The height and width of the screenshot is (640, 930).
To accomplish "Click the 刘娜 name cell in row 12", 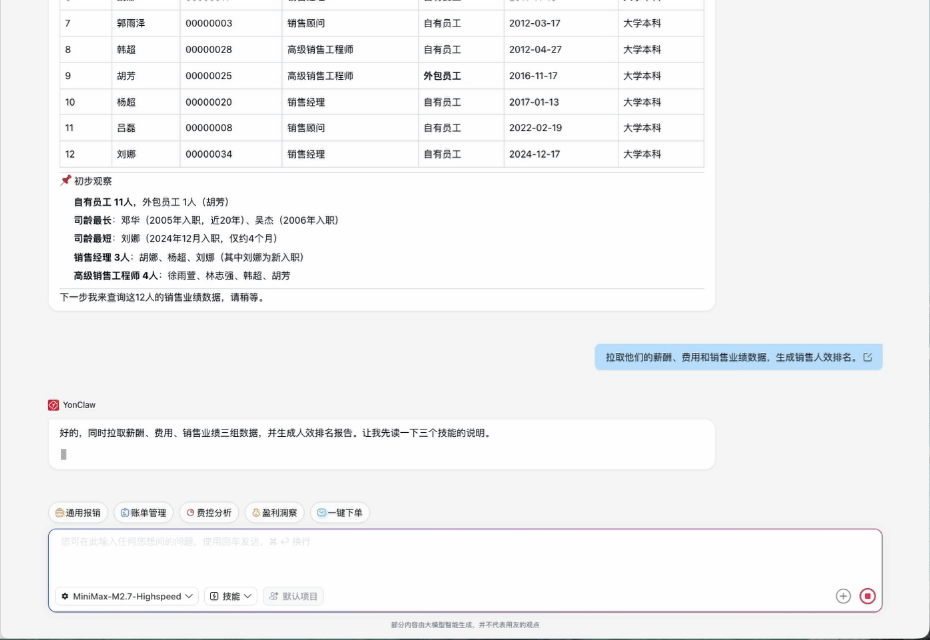I will (126, 154).
